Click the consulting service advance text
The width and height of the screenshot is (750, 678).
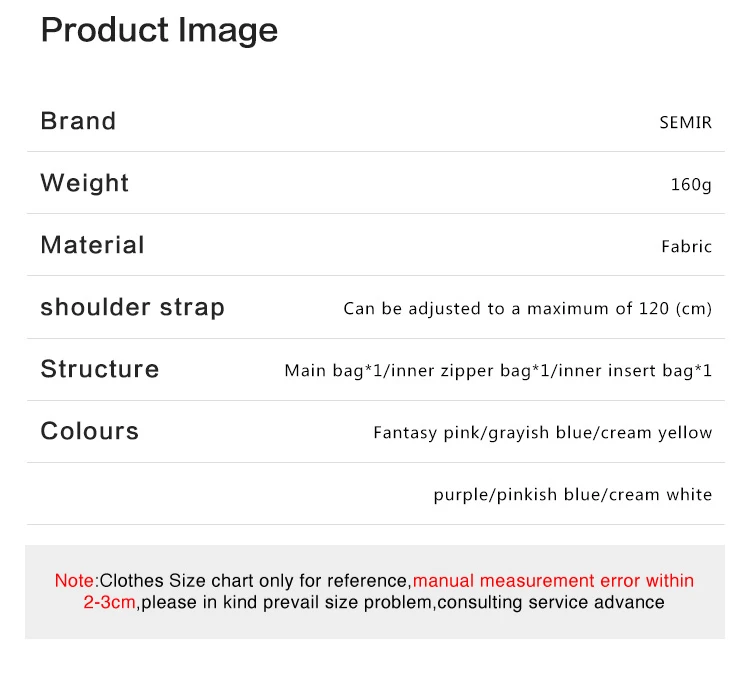[551, 602]
